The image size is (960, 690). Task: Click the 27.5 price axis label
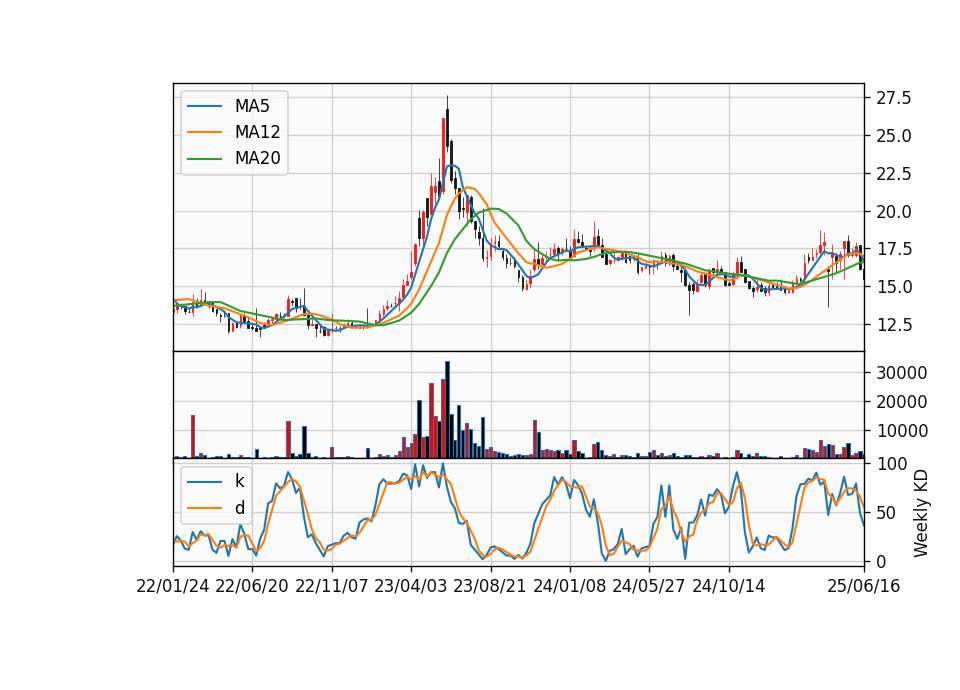click(x=893, y=98)
